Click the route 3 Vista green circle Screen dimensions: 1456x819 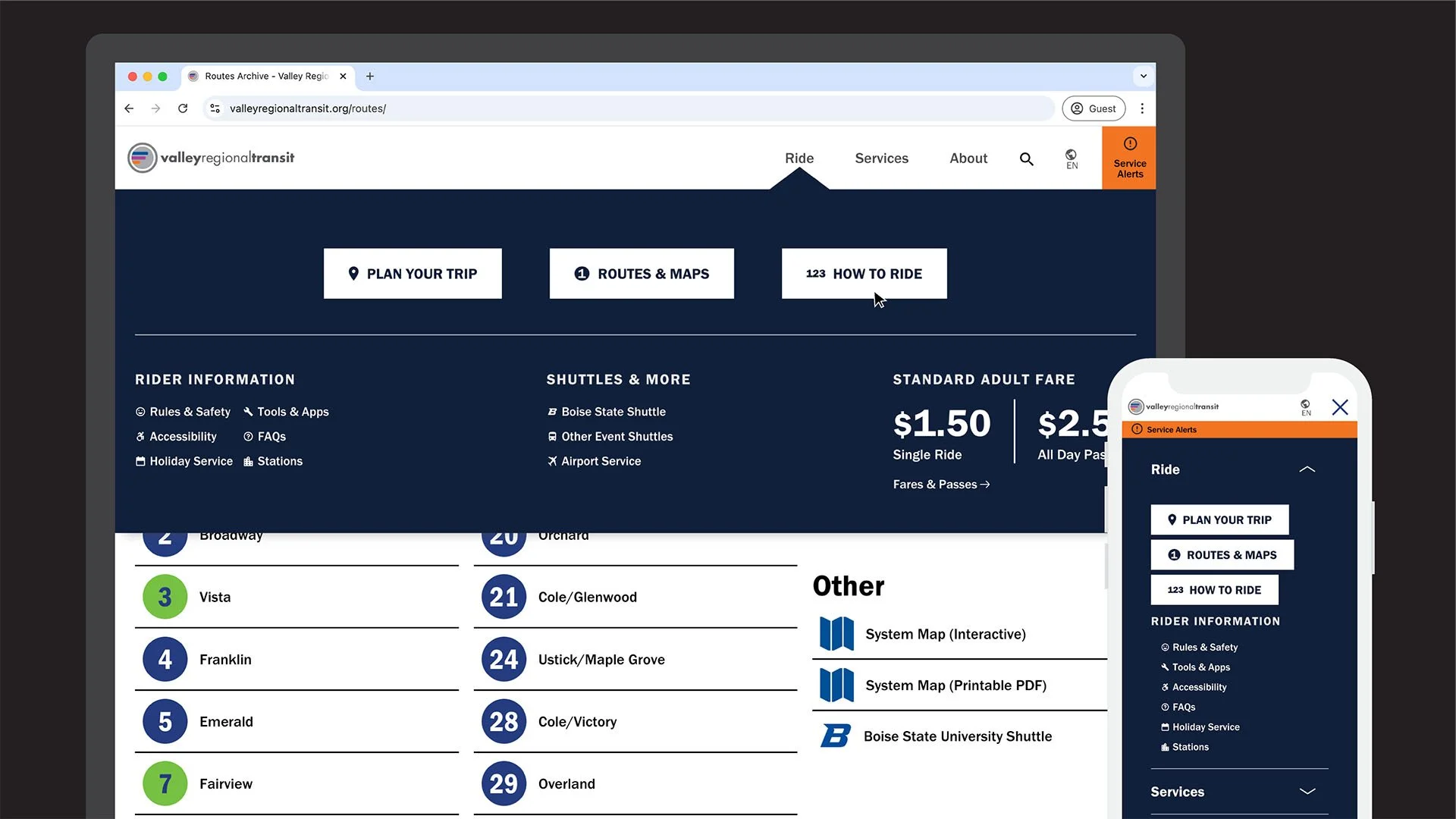pyautogui.click(x=165, y=597)
